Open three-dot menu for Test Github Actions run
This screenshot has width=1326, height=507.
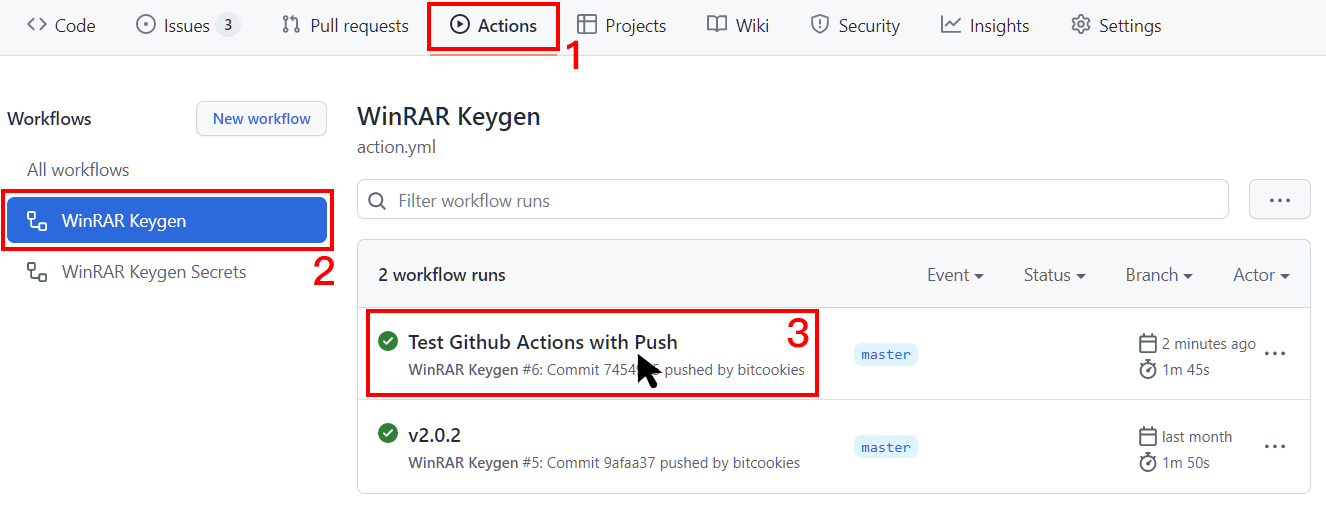[1275, 353]
